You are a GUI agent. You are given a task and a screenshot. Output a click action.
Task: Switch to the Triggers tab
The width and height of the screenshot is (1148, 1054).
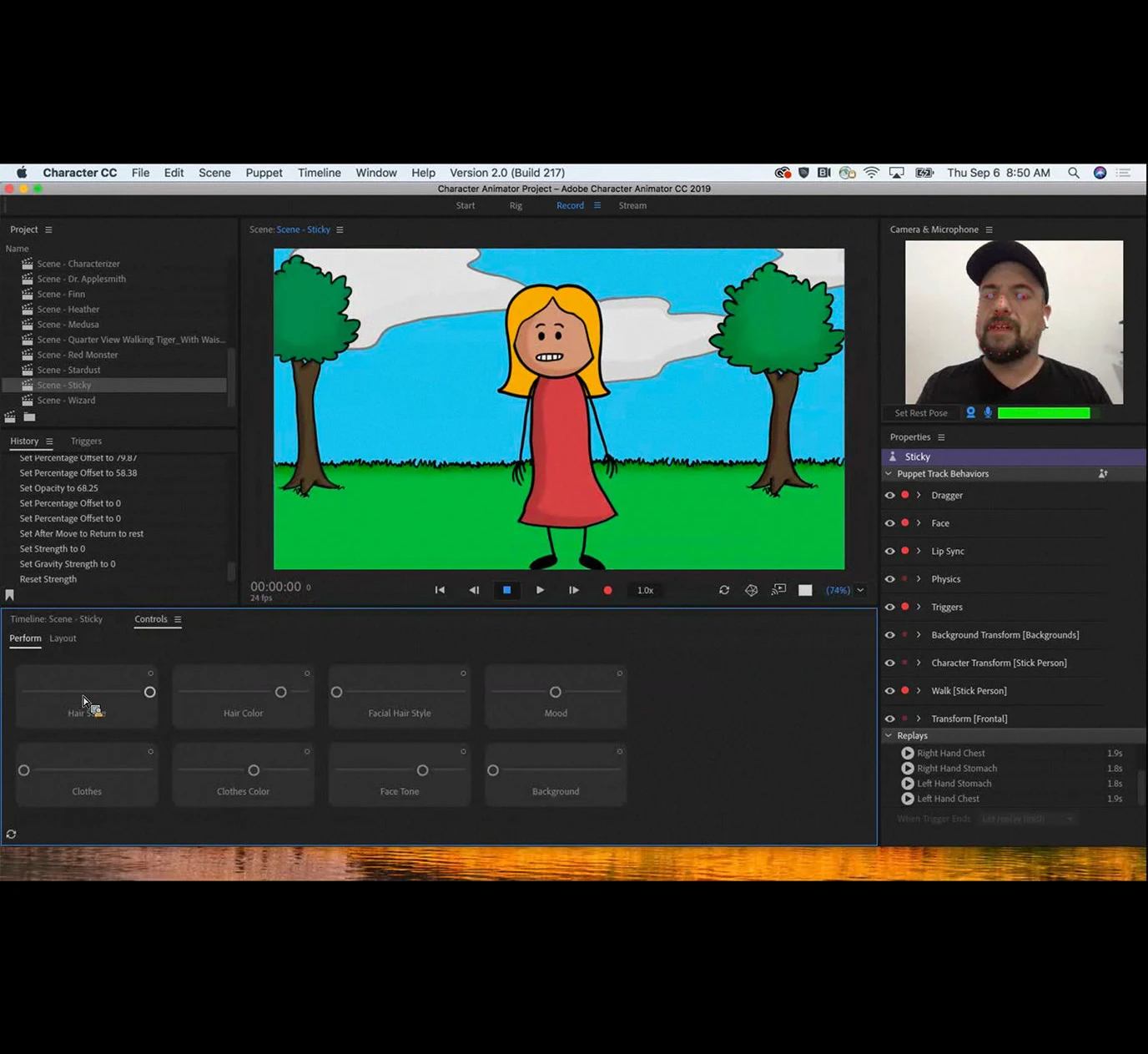(86, 441)
